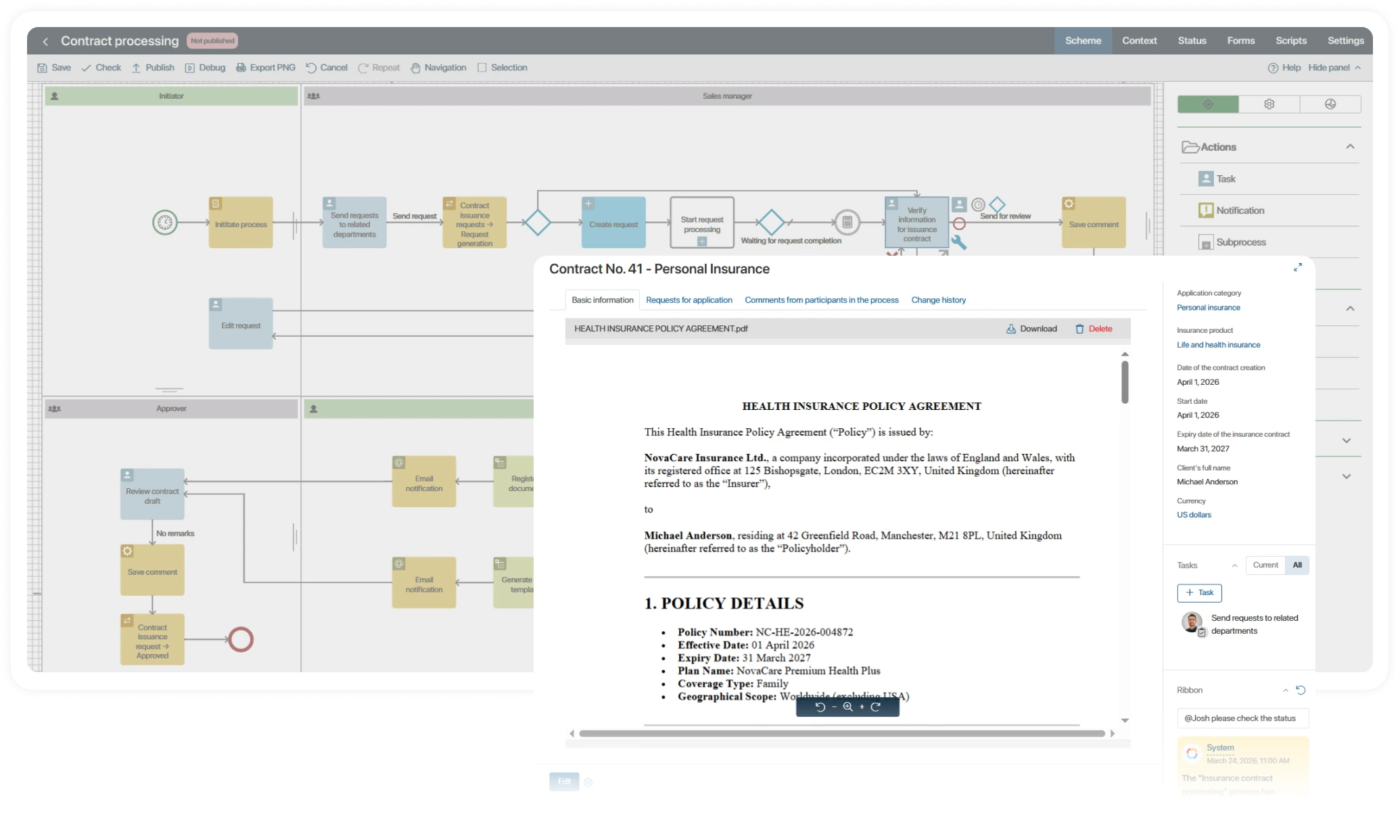Click the zoom magnifier in PDF viewer
The height and width of the screenshot is (840, 1400).
(x=847, y=707)
